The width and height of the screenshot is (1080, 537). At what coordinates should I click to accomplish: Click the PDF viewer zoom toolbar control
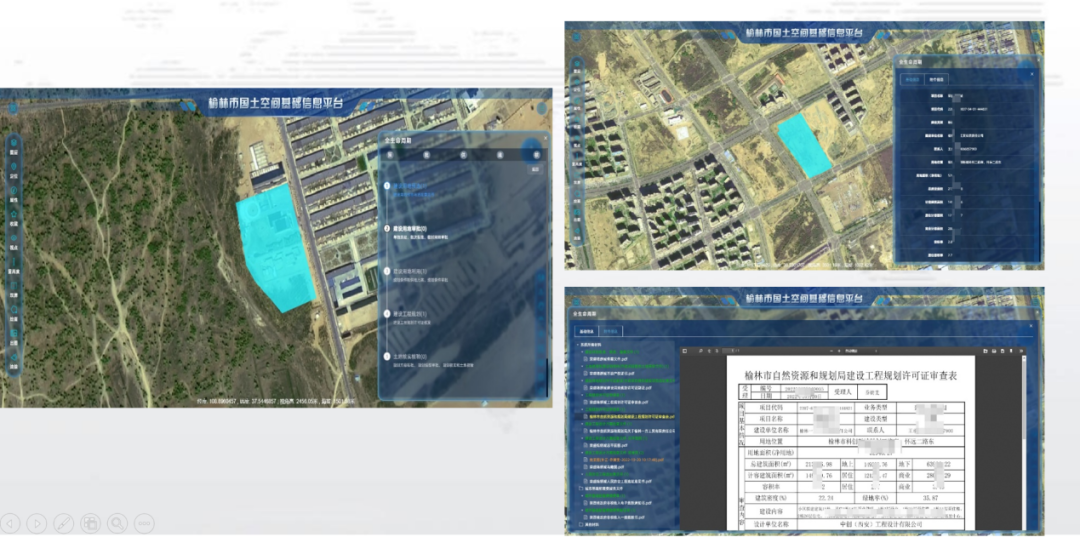point(849,351)
